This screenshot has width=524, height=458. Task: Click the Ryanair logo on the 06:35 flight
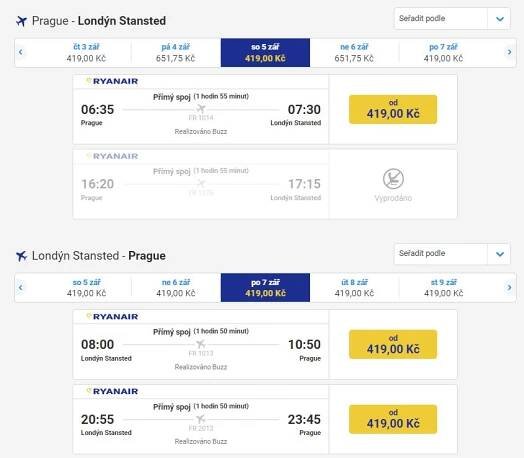point(112,81)
